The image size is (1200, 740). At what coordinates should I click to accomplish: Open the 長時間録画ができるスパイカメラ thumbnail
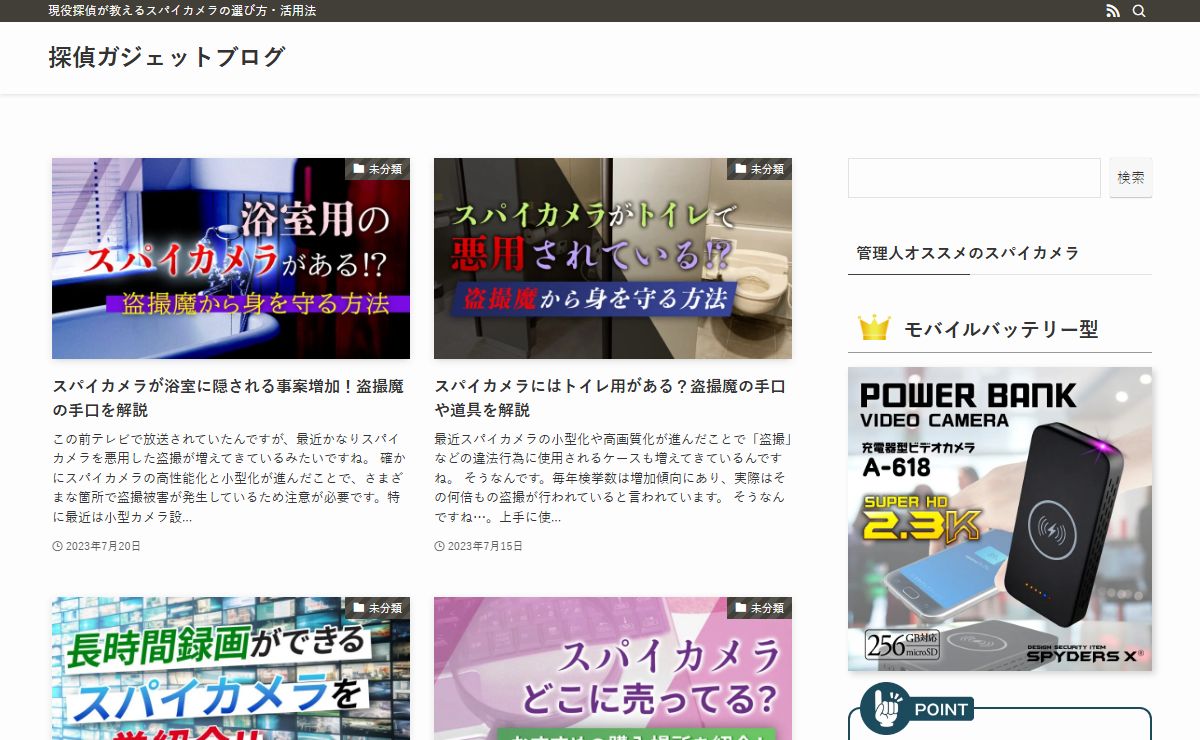click(231, 669)
